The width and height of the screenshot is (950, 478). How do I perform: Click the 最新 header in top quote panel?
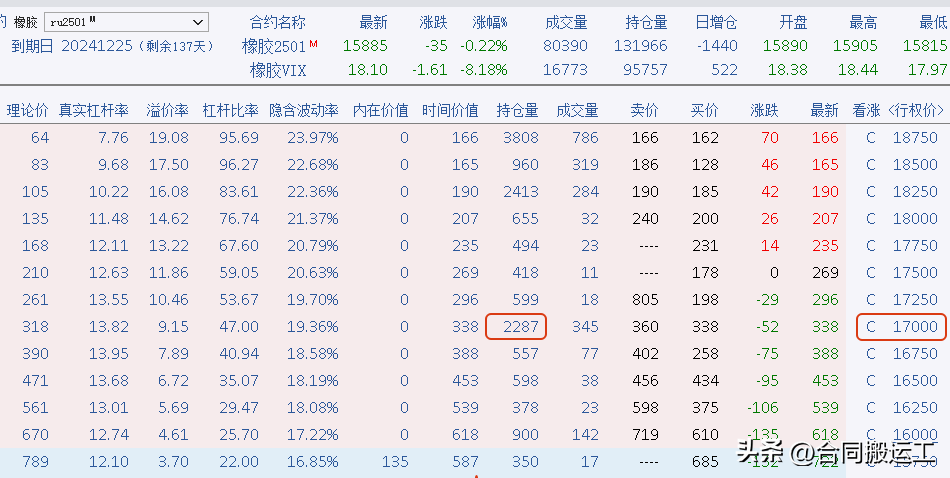point(373,22)
